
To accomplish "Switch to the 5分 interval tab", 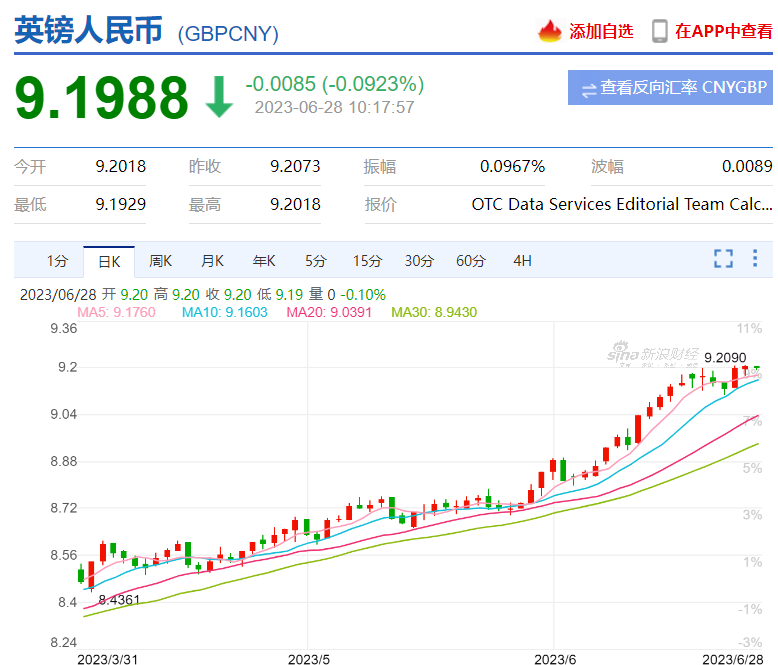I will tap(315, 261).
